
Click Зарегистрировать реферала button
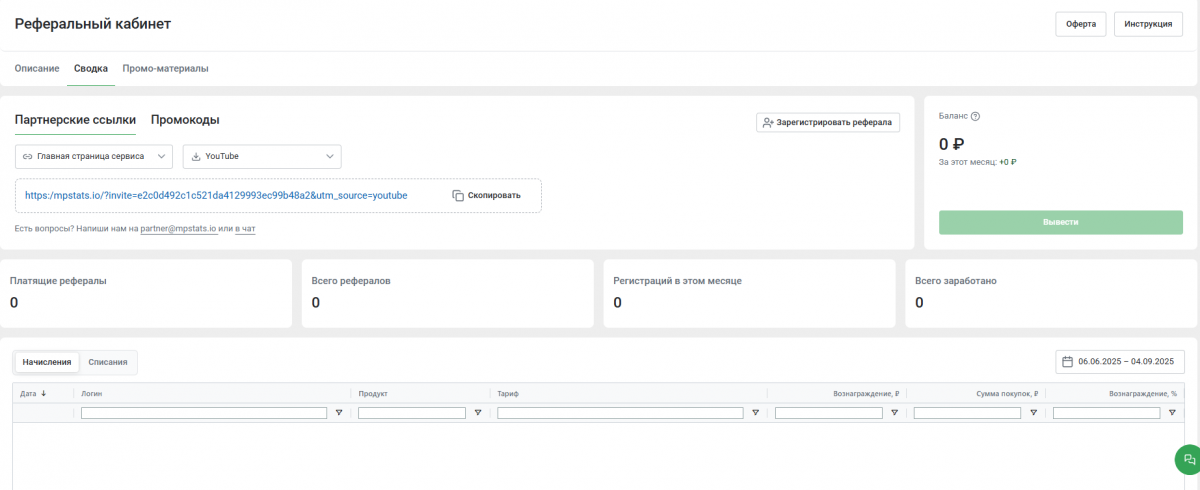pos(827,122)
